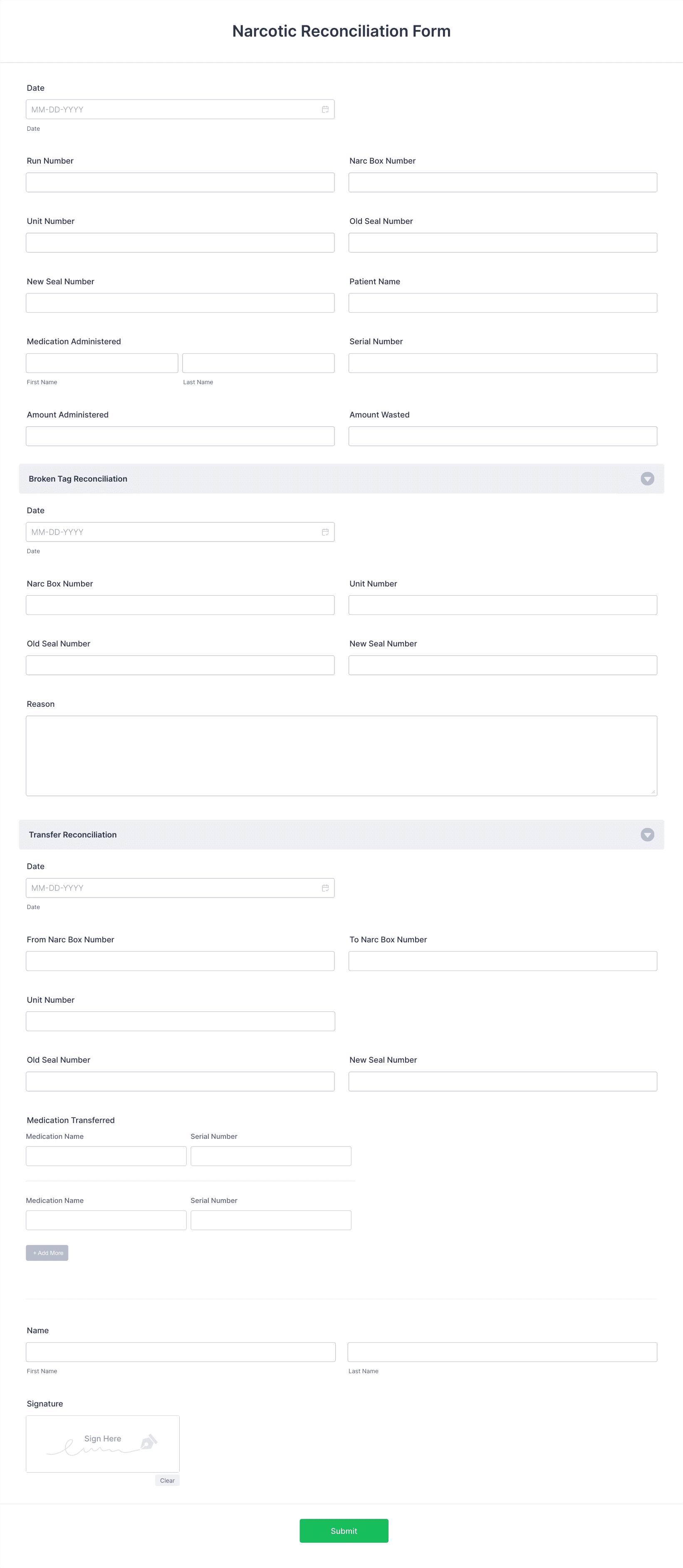The height and width of the screenshot is (1568, 683).
Task: Click the Amount Wasted input
Action: point(502,437)
